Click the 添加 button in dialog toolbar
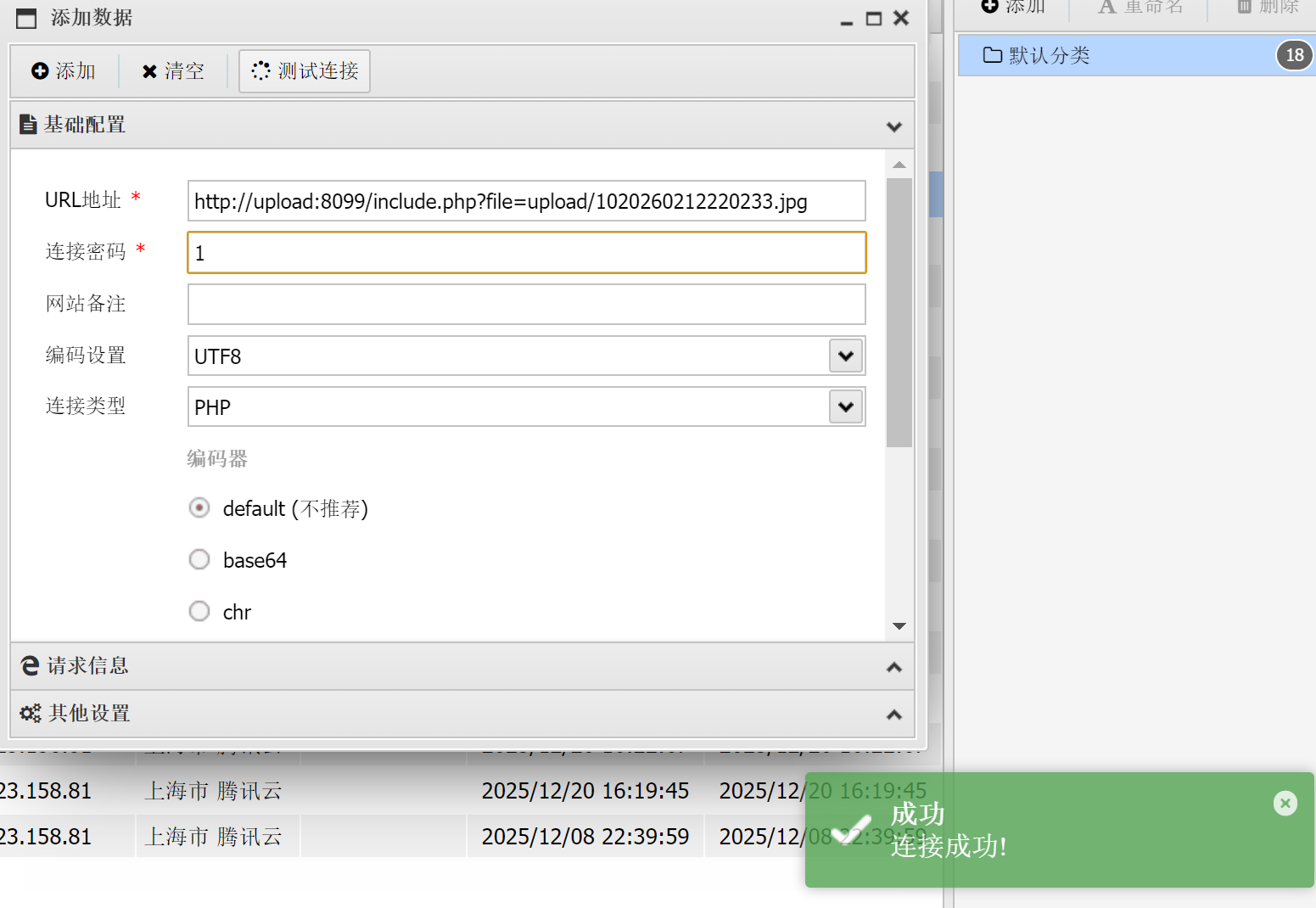The height and width of the screenshot is (908, 1316). (64, 71)
